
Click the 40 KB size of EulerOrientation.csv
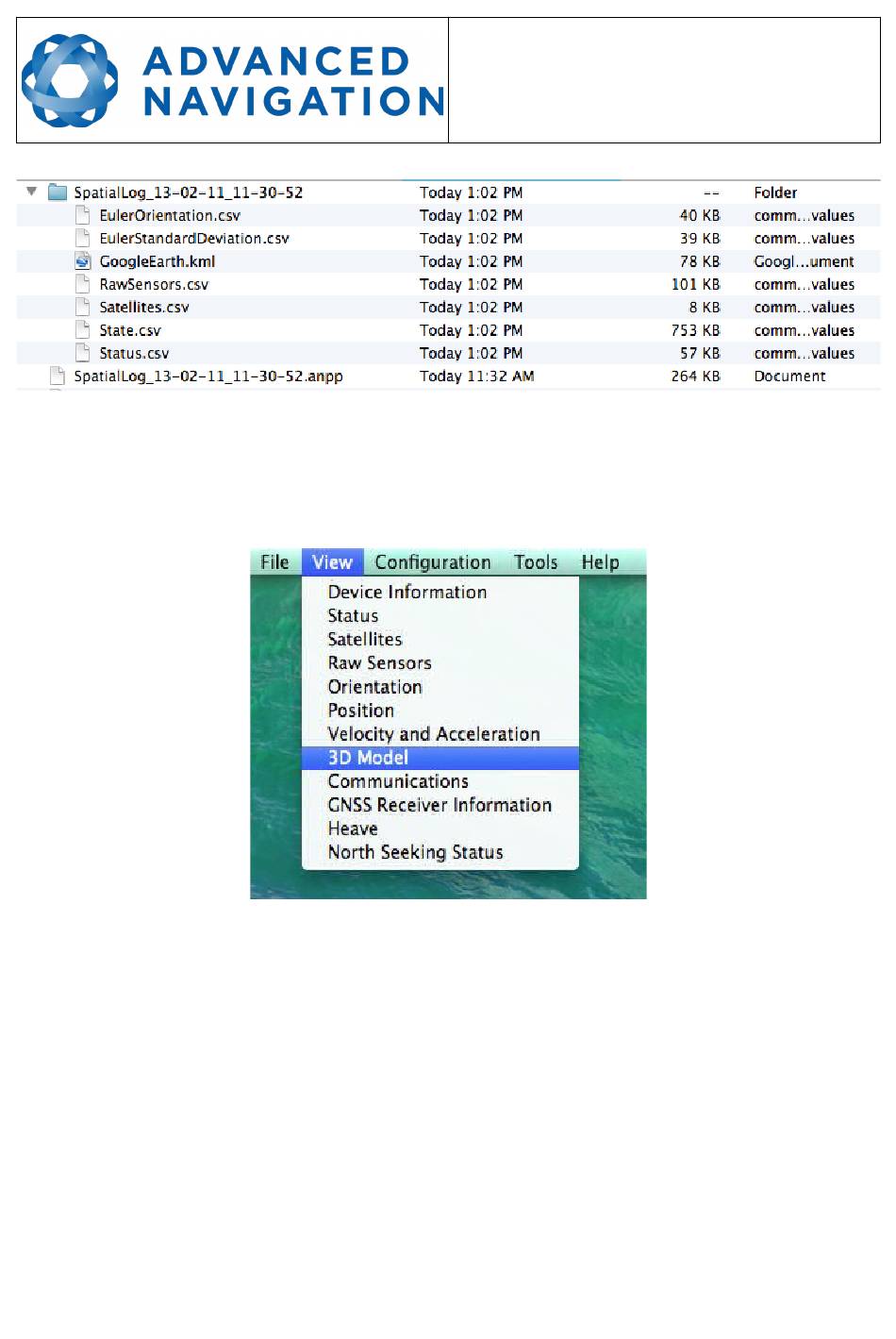[x=700, y=215]
